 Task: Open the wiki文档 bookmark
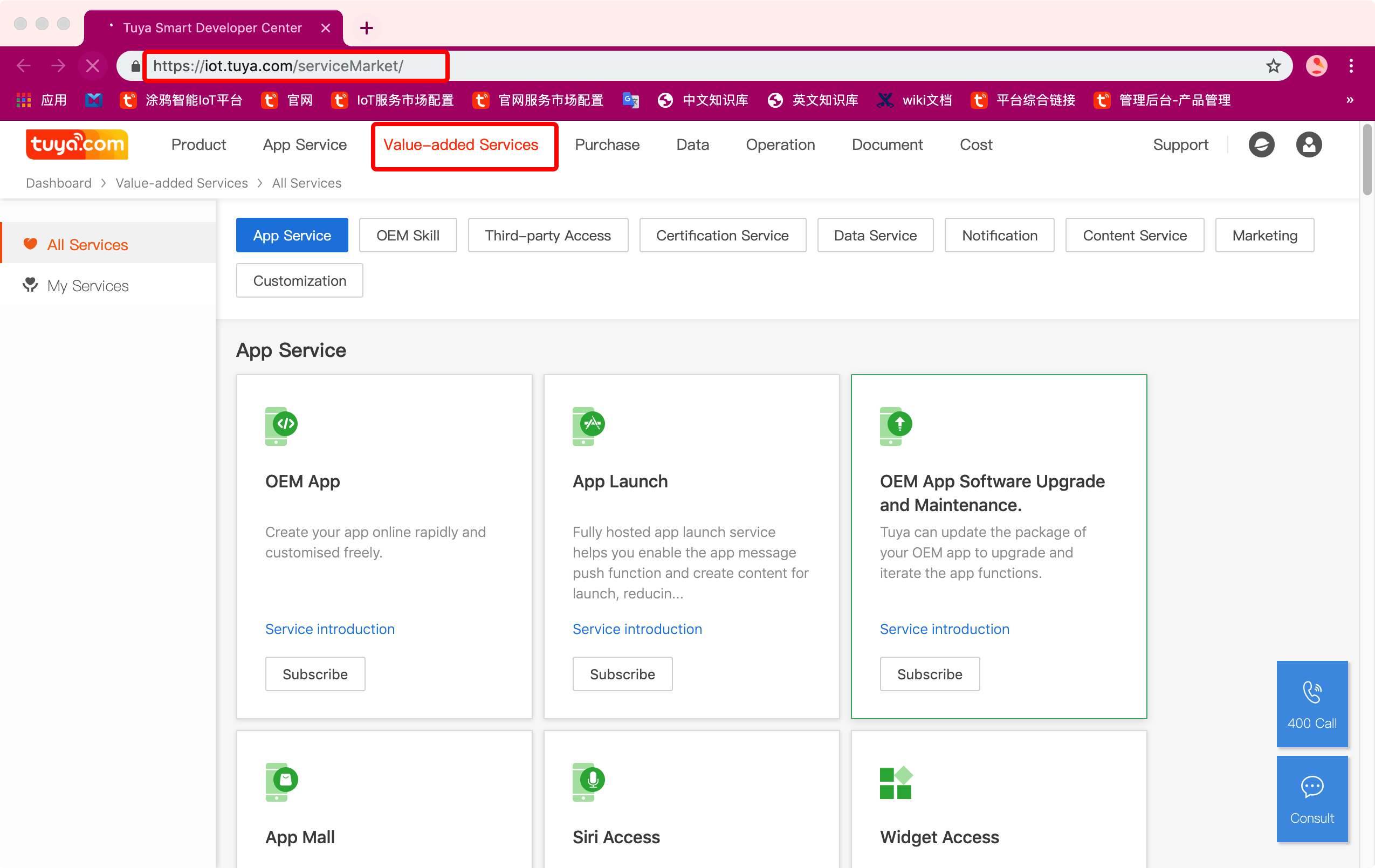pos(915,100)
